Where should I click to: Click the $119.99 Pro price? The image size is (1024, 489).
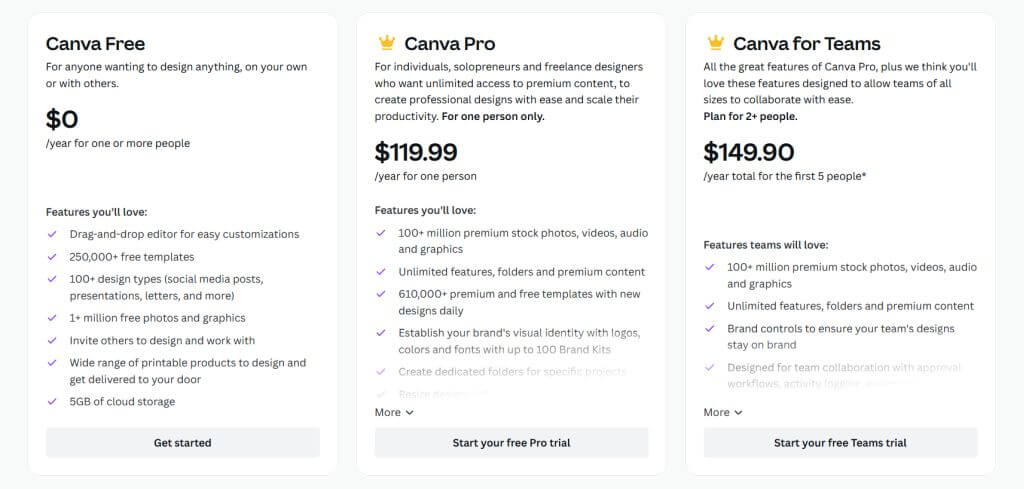tap(416, 152)
